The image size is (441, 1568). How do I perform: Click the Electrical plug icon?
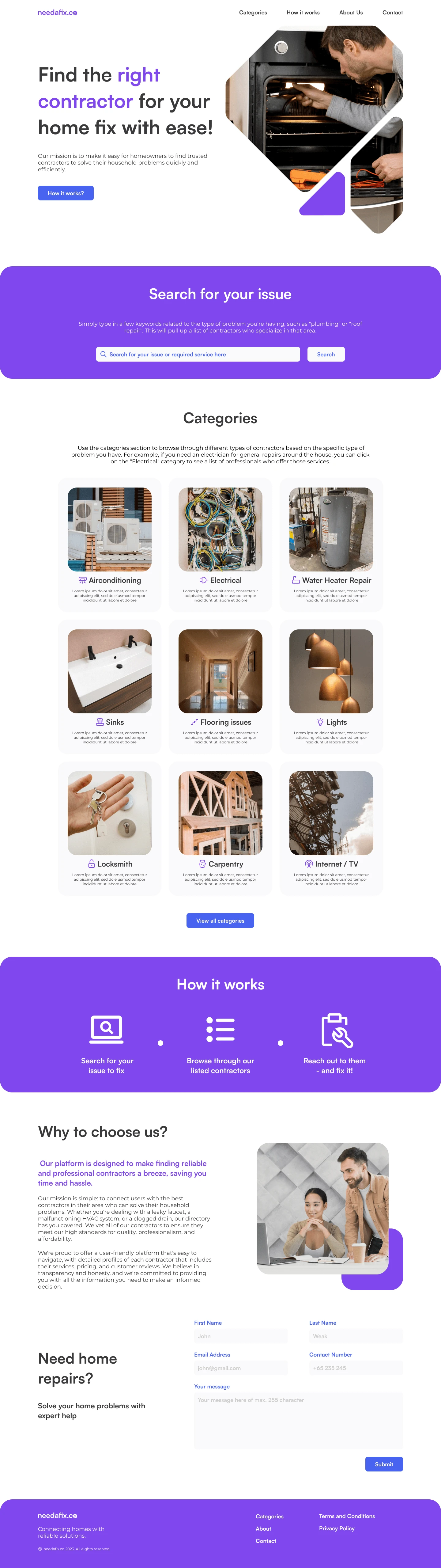click(204, 580)
